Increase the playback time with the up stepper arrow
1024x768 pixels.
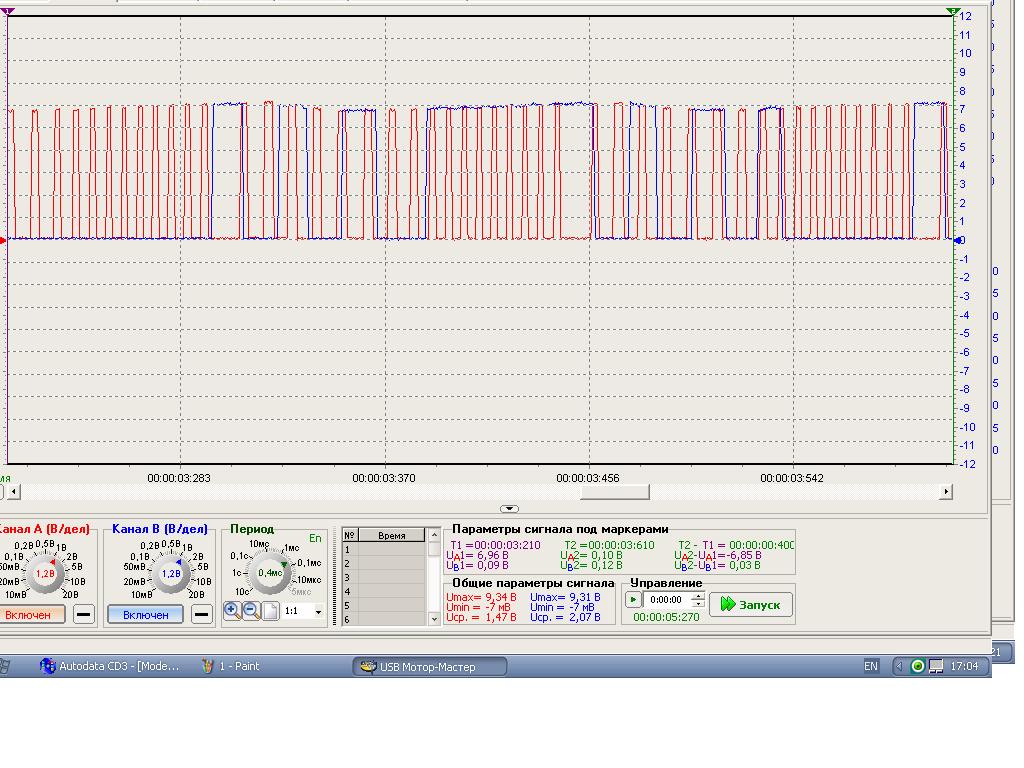click(698, 596)
